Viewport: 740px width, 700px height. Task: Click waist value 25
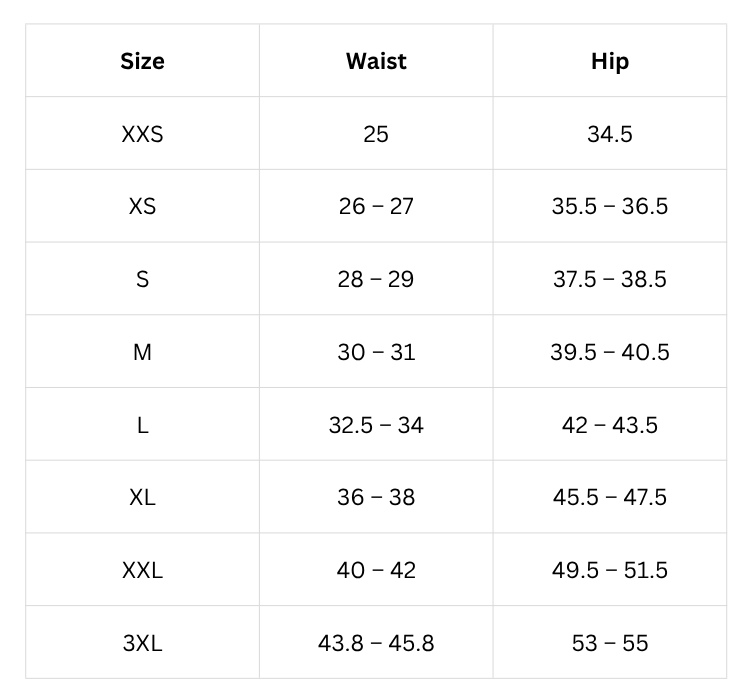pyautogui.click(x=376, y=134)
